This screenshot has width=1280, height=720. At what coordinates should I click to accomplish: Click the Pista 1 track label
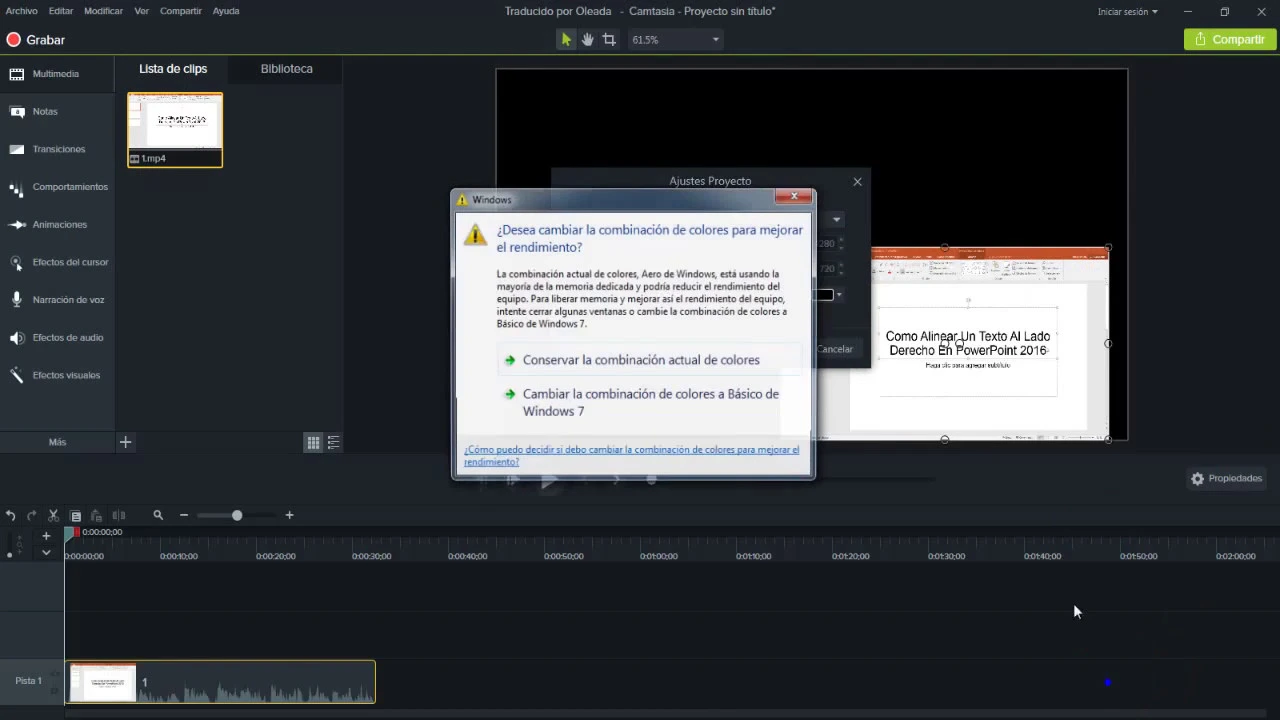point(29,681)
